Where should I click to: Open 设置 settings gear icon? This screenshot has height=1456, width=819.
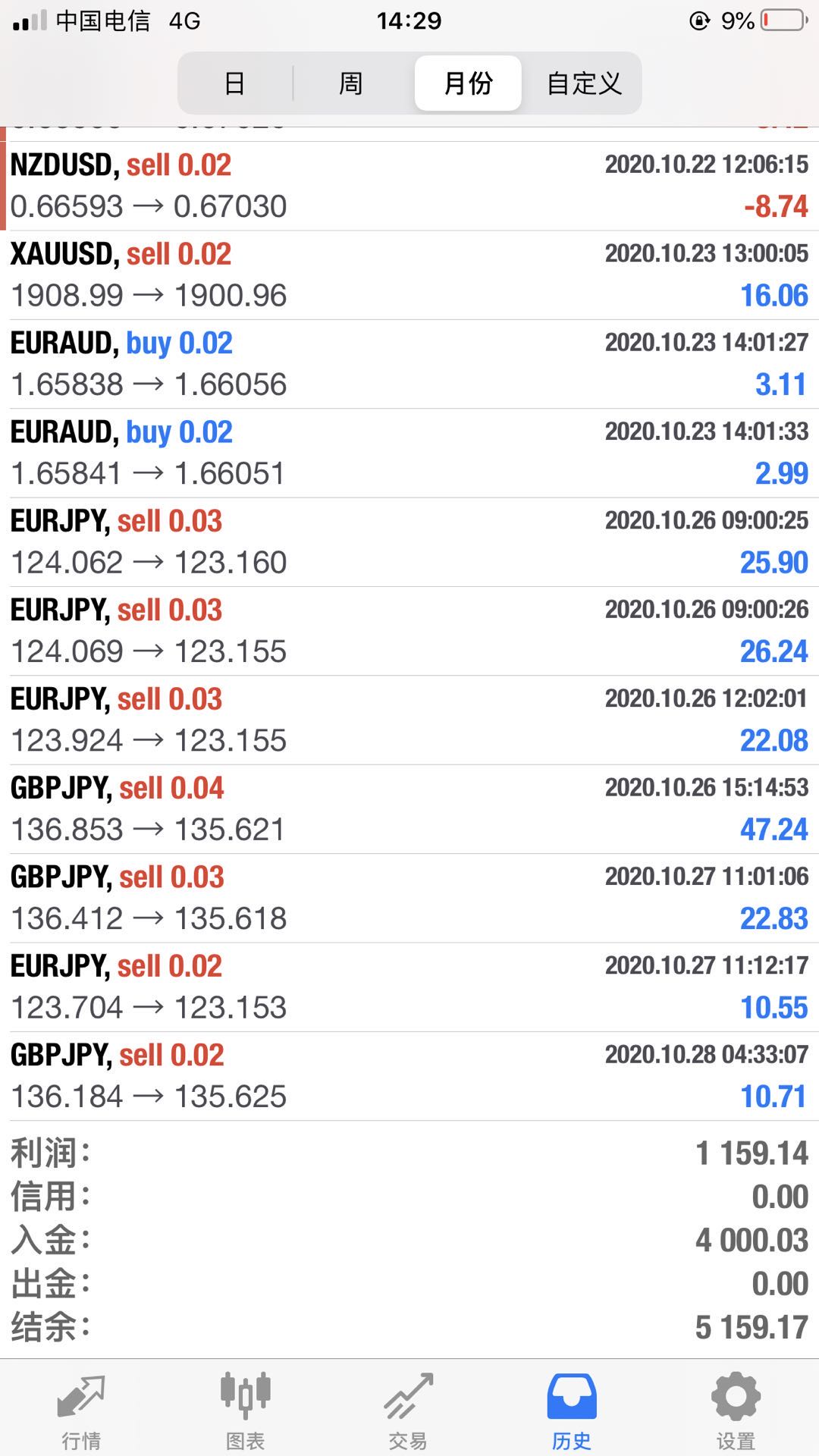[x=736, y=1396]
